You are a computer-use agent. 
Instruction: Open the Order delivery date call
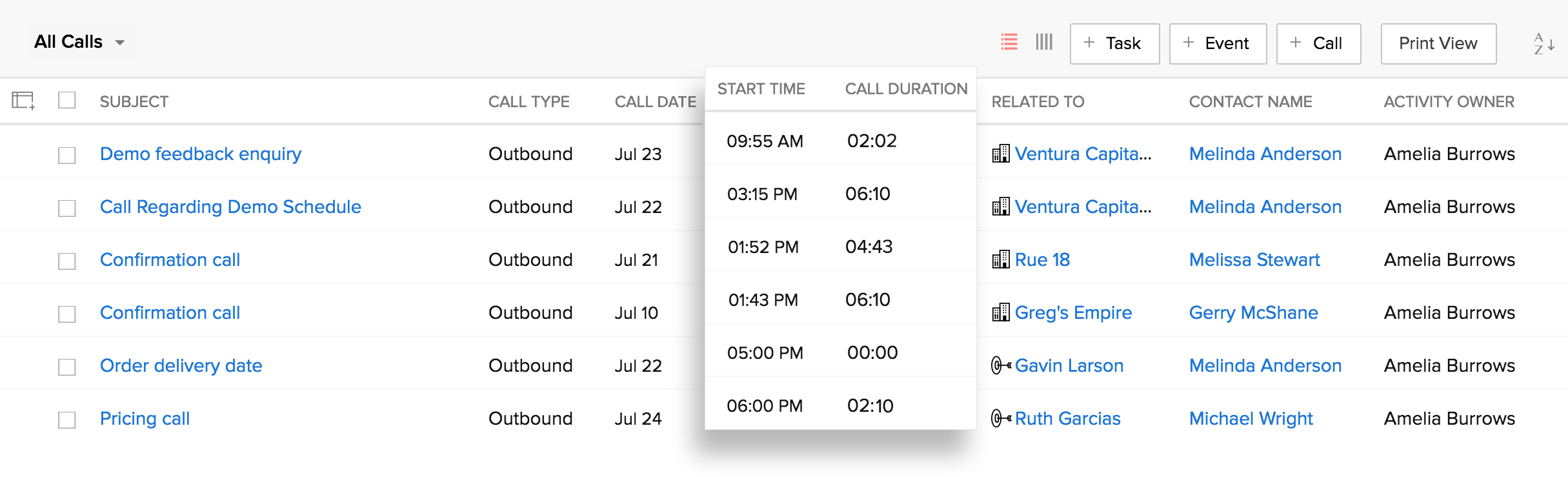(181, 365)
